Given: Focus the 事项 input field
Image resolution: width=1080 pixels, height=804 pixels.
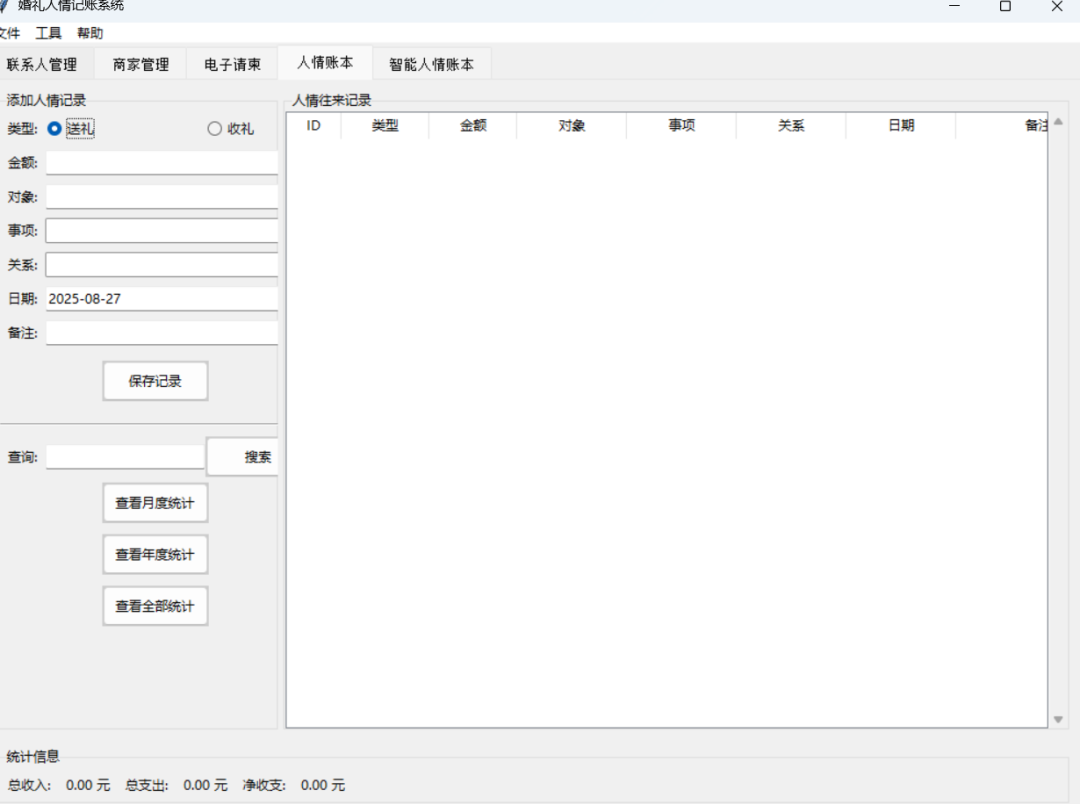Looking at the screenshot, I should 162,231.
